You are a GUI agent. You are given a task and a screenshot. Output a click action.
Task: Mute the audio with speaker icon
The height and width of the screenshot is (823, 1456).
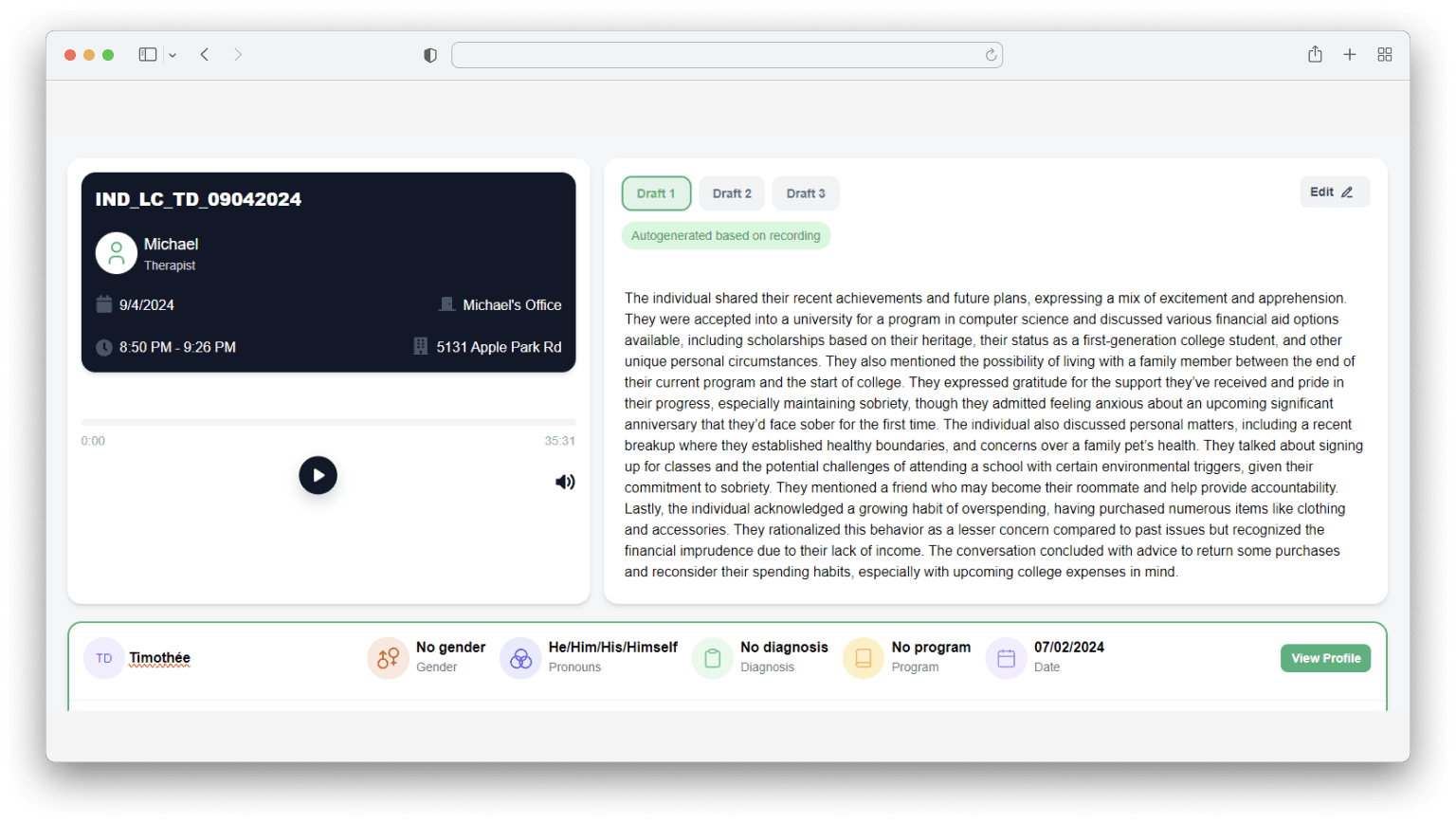pos(565,482)
